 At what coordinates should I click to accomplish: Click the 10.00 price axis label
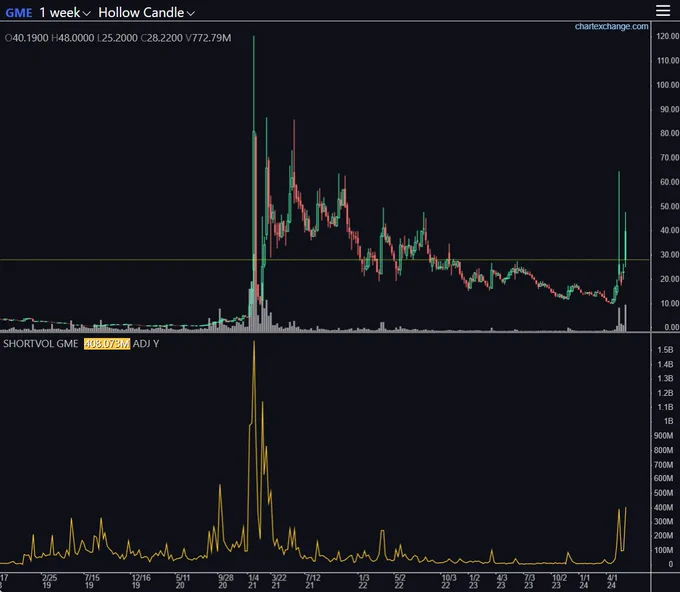click(x=669, y=303)
